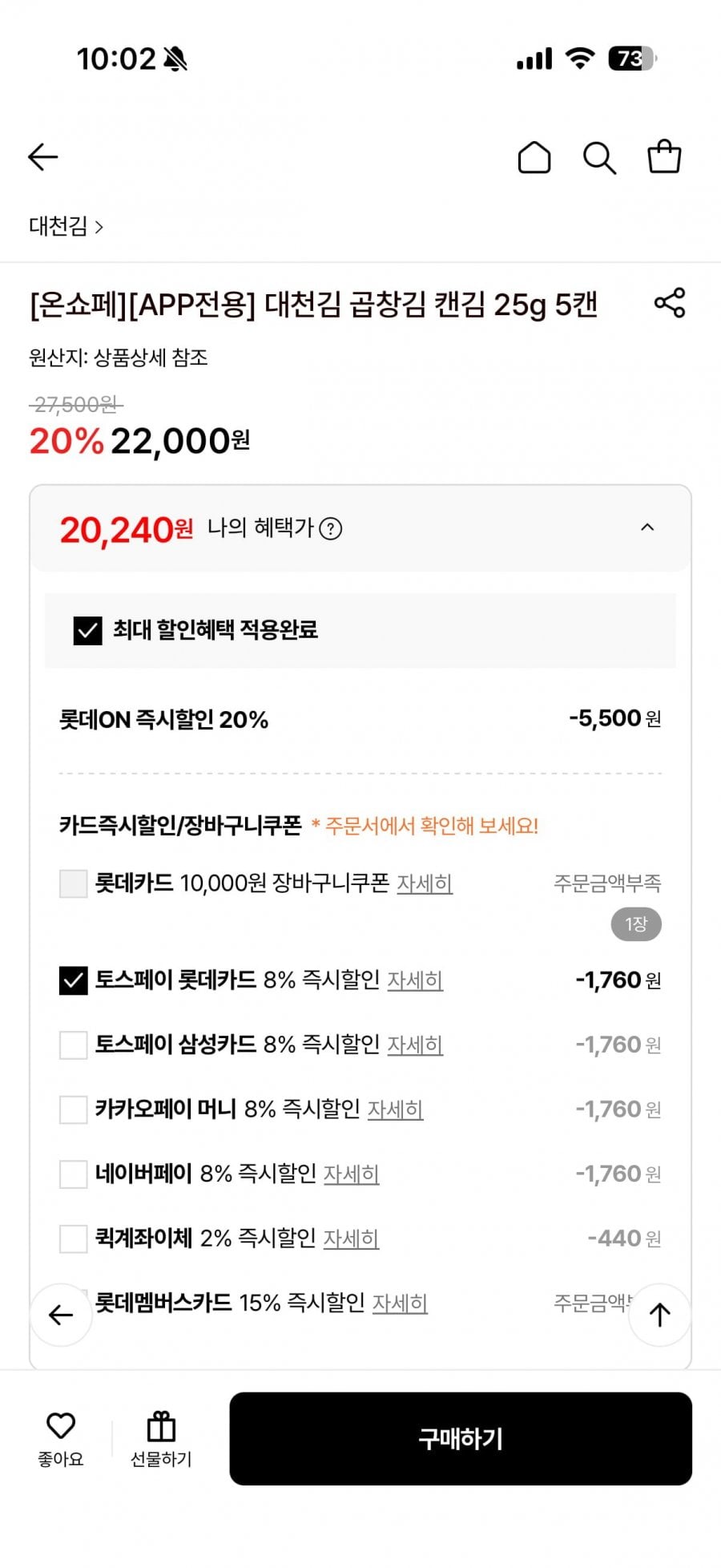
Task: Uncheck 토스페이 롯데카드 8% 즉시할인
Action: point(73,980)
